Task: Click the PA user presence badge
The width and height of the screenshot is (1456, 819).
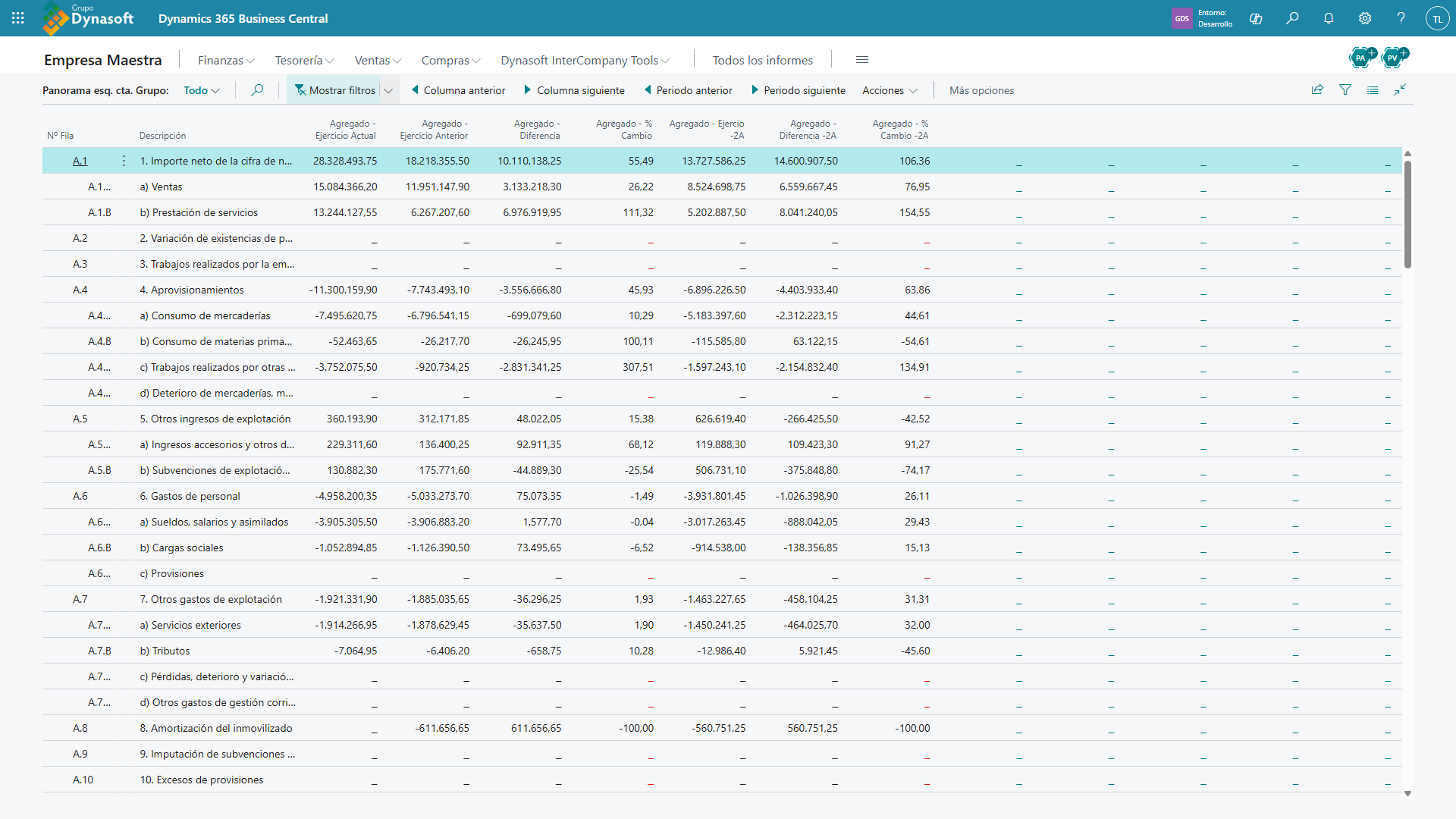Action: point(1362,57)
